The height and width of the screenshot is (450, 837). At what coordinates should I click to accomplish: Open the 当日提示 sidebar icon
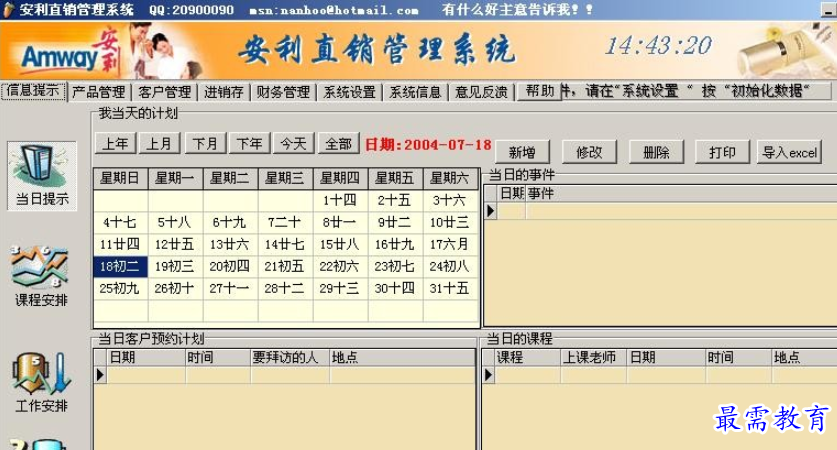click(42, 176)
